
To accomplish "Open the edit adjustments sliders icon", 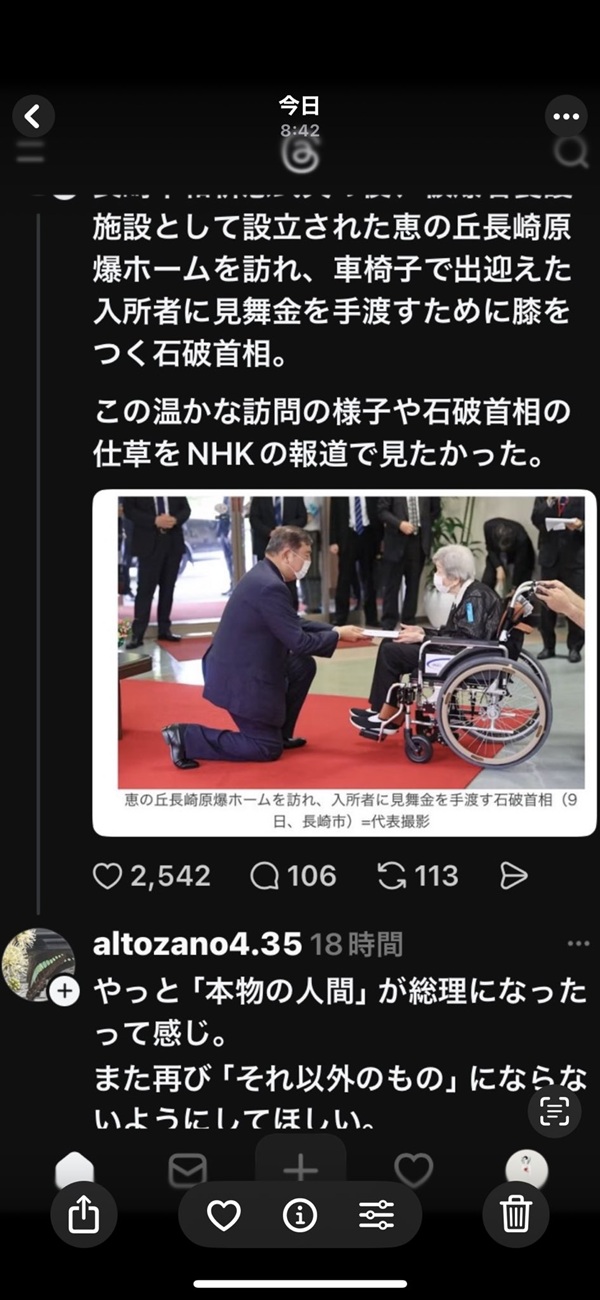I will point(376,1215).
